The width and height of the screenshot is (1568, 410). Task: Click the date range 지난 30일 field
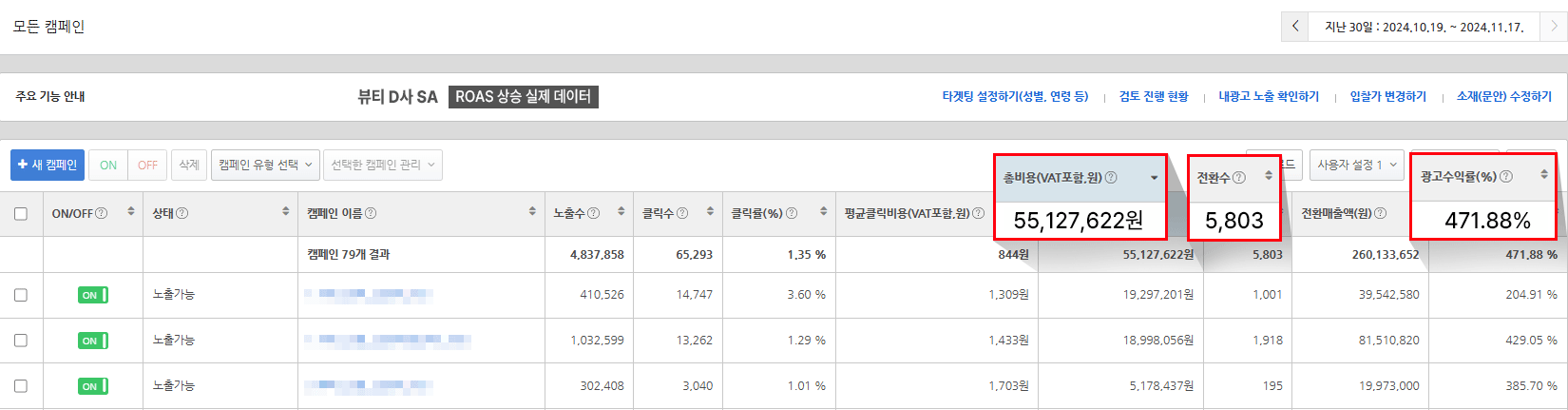click(1424, 27)
